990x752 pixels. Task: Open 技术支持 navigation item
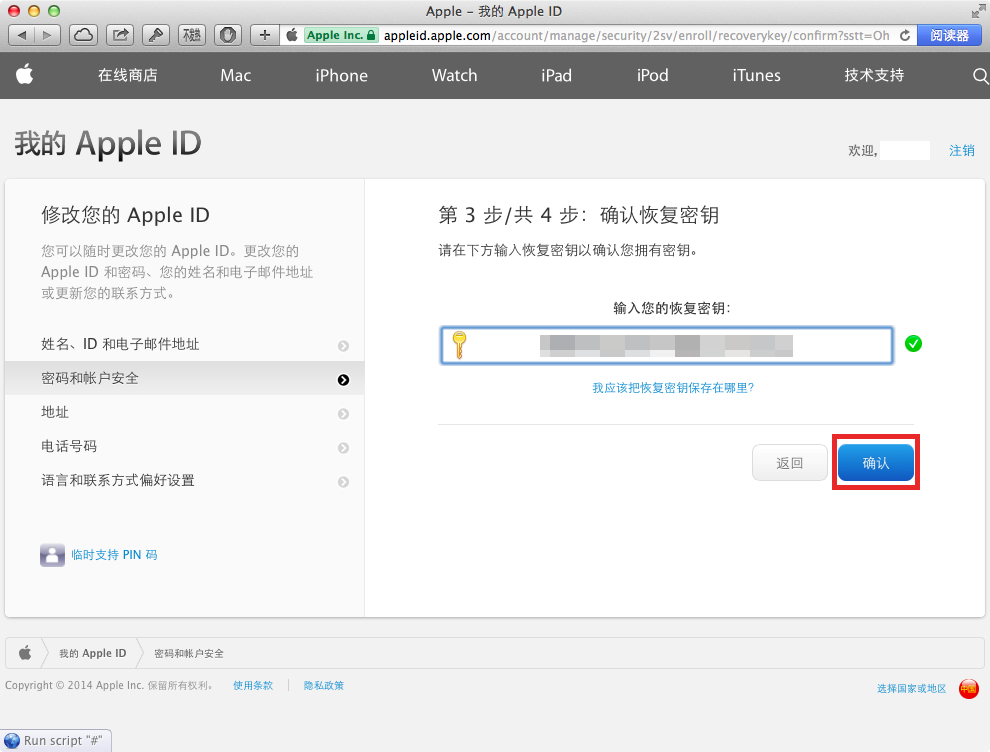(x=874, y=75)
